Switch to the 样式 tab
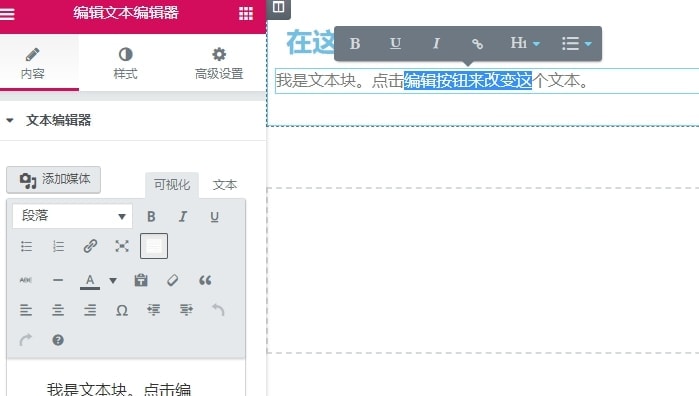The height and width of the screenshot is (396, 699). pos(125,63)
